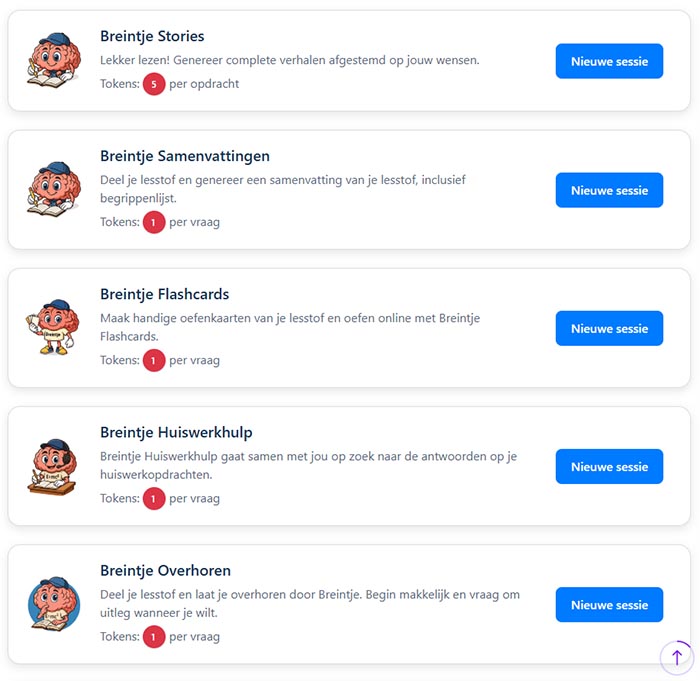Screen dimensions: 700x681
Task: Start a Nieuwe sessie for Breintje Huiswerkhulp
Action: coord(609,467)
